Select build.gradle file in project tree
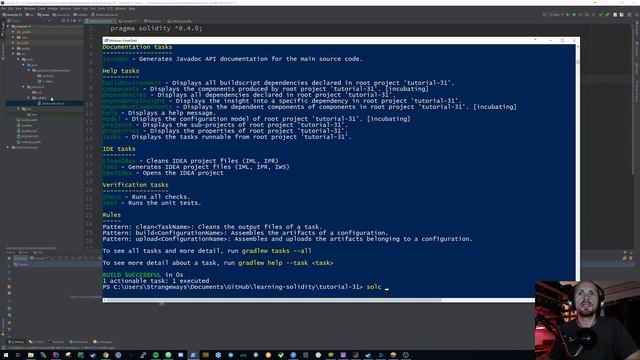Screen dimensions: 640x360 tap(27, 120)
